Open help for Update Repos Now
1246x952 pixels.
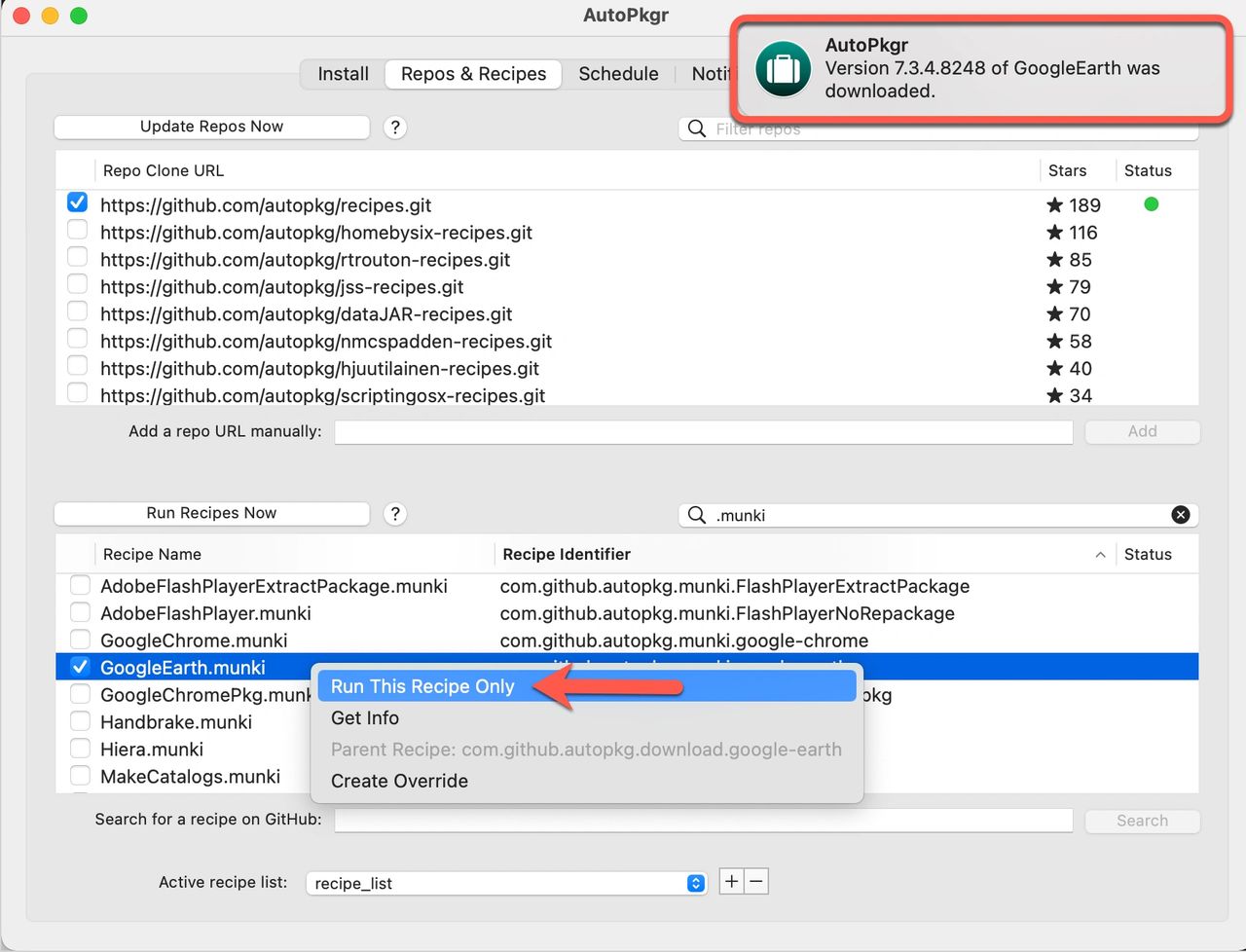pyautogui.click(x=394, y=128)
